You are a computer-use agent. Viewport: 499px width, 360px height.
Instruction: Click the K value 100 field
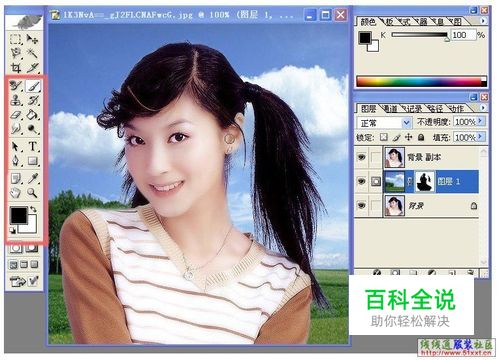click(463, 35)
